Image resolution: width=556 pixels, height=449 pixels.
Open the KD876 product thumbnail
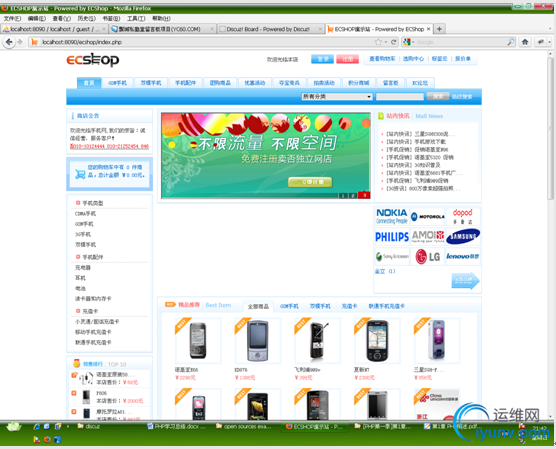point(257,340)
